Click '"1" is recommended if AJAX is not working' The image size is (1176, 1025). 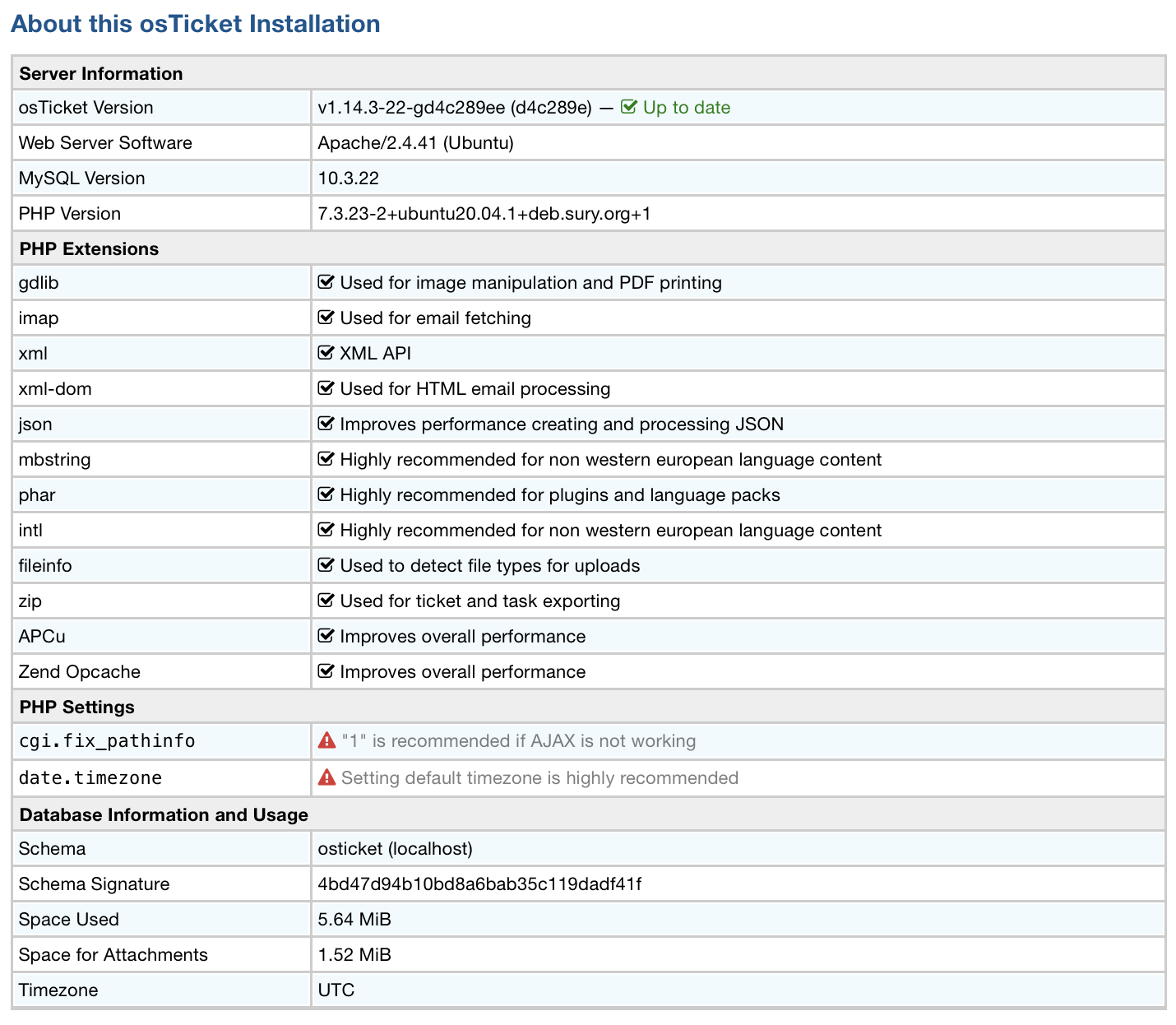point(519,741)
